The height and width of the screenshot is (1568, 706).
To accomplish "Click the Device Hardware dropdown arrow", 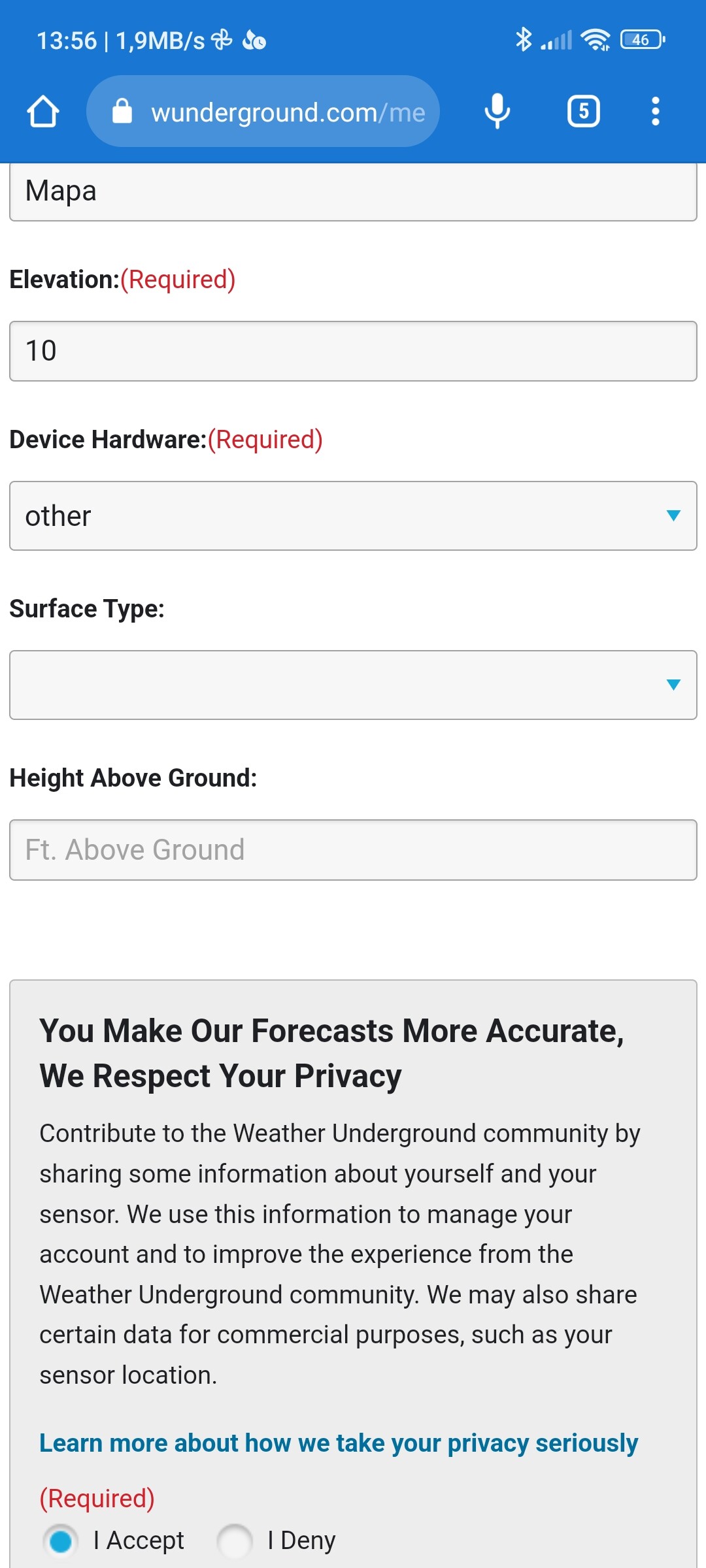I will pyautogui.click(x=673, y=515).
